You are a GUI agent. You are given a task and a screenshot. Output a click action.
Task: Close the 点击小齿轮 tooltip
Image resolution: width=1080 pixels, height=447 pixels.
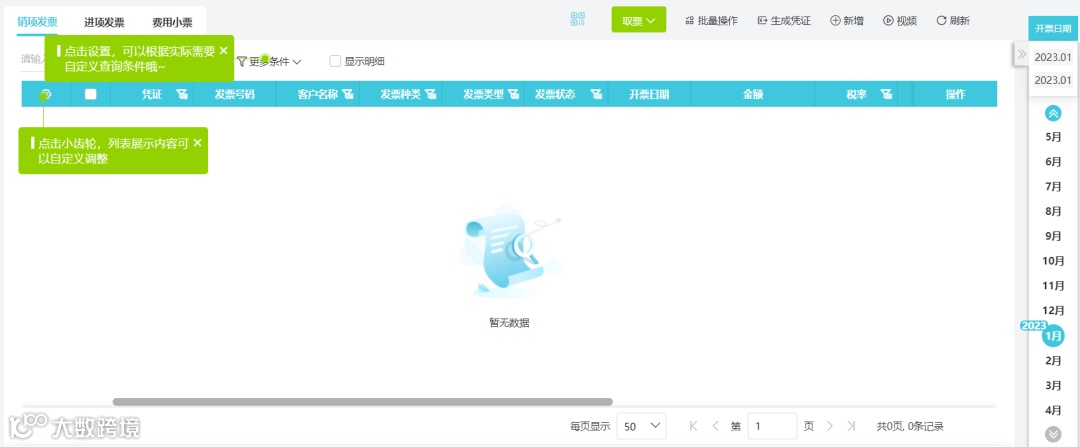pos(197,143)
